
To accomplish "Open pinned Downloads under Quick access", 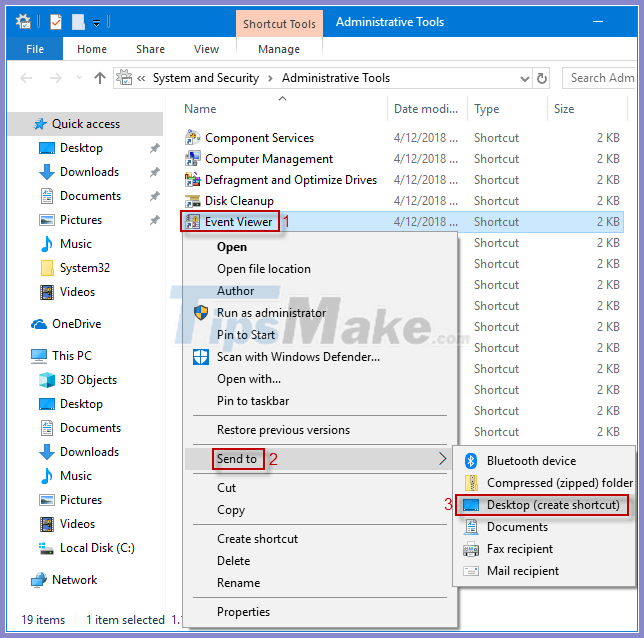I will click(x=89, y=172).
